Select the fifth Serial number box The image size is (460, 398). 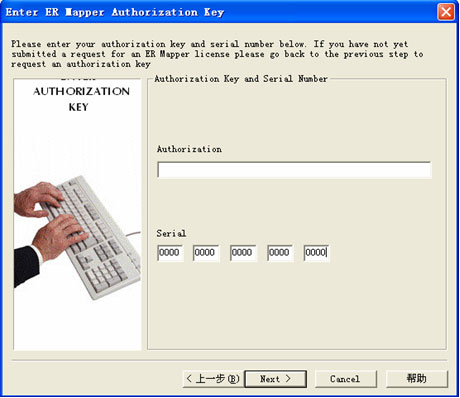[x=317, y=253]
